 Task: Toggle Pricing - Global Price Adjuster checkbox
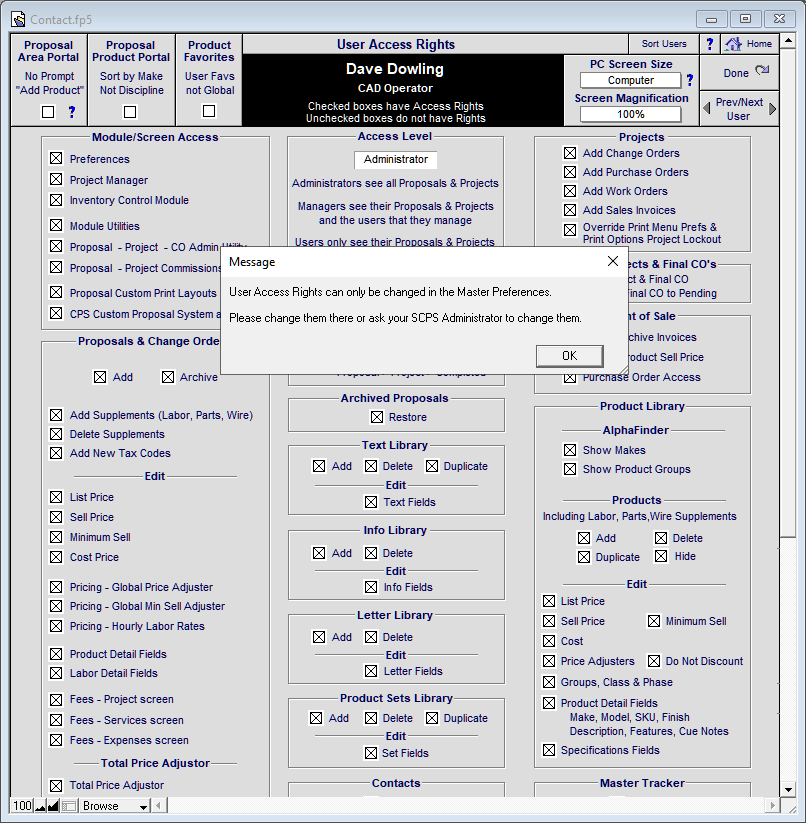click(56, 586)
